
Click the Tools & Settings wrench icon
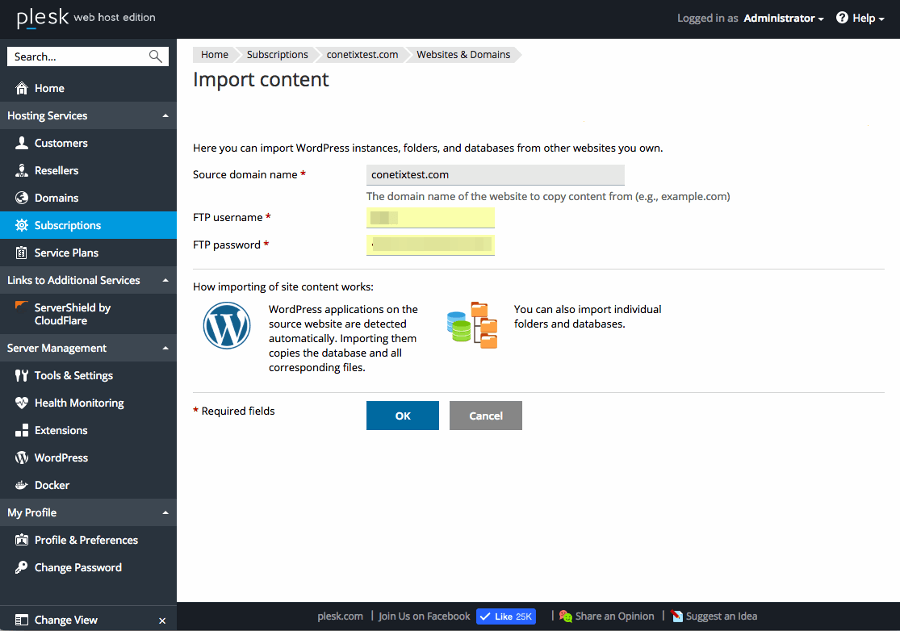click(x=22, y=375)
